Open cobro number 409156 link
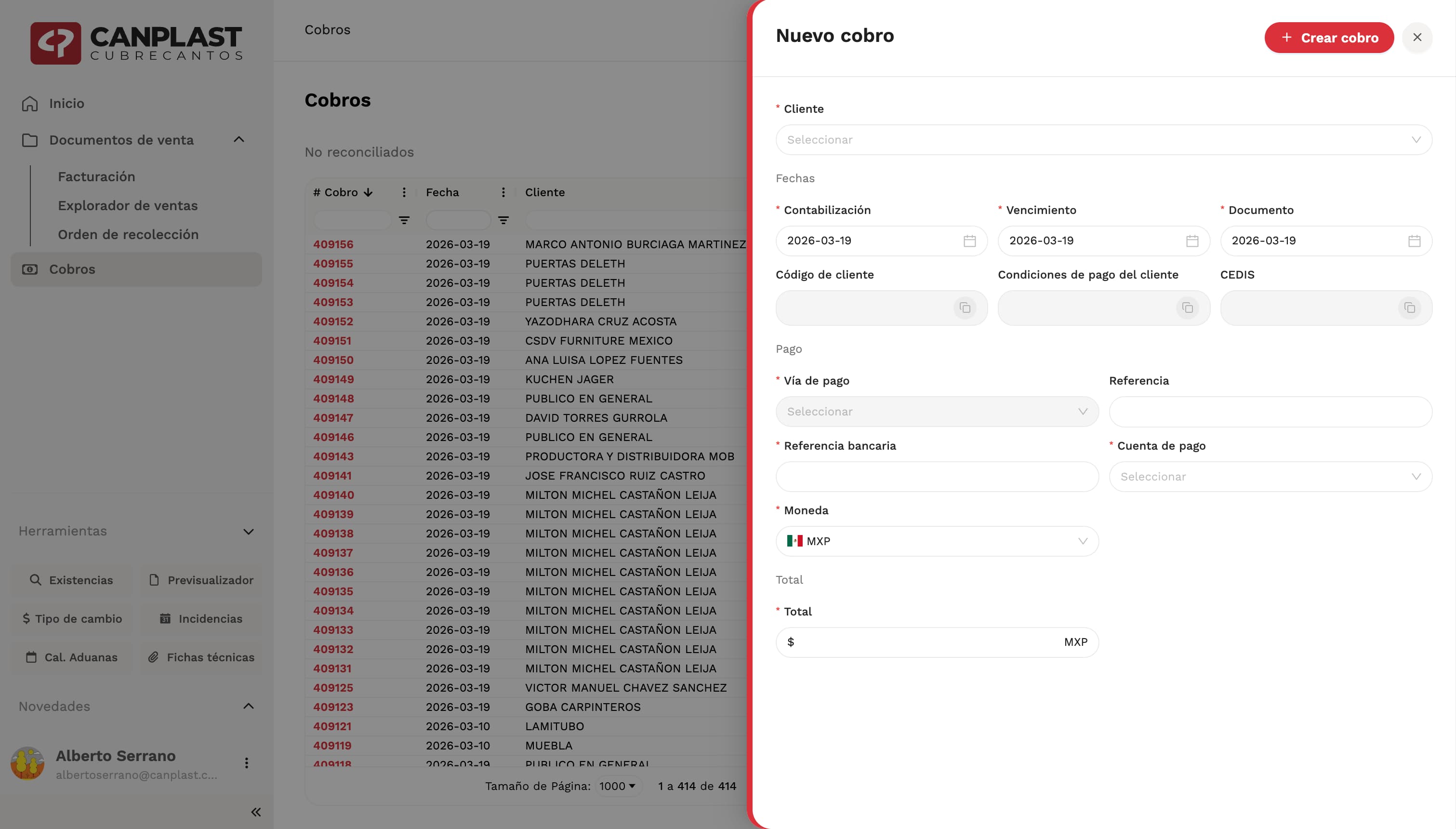The width and height of the screenshot is (1456, 829). pyautogui.click(x=333, y=244)
